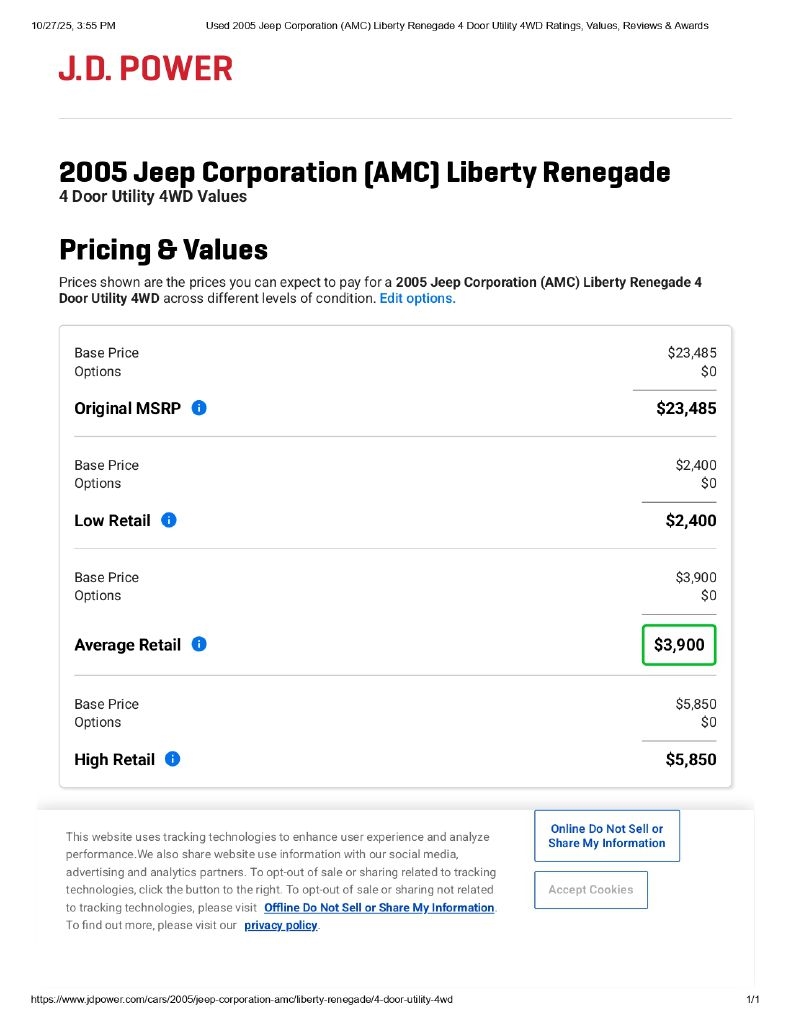Image resolution: width=791 pixels, height=1024 pixels.
Task: Click the High Retail info icon
Action: [x=173, y=759]
